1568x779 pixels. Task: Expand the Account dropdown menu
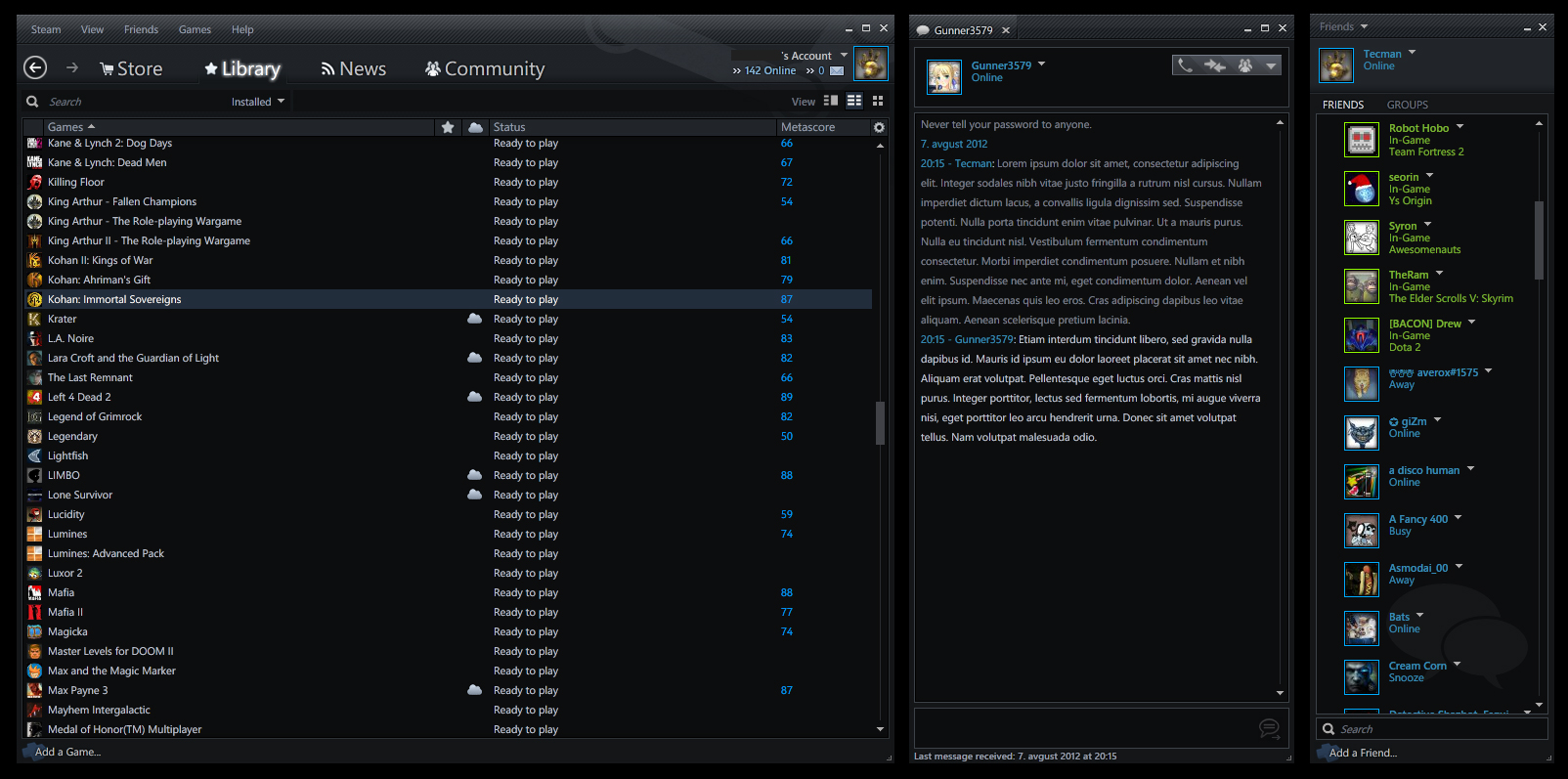coord(844,56)
